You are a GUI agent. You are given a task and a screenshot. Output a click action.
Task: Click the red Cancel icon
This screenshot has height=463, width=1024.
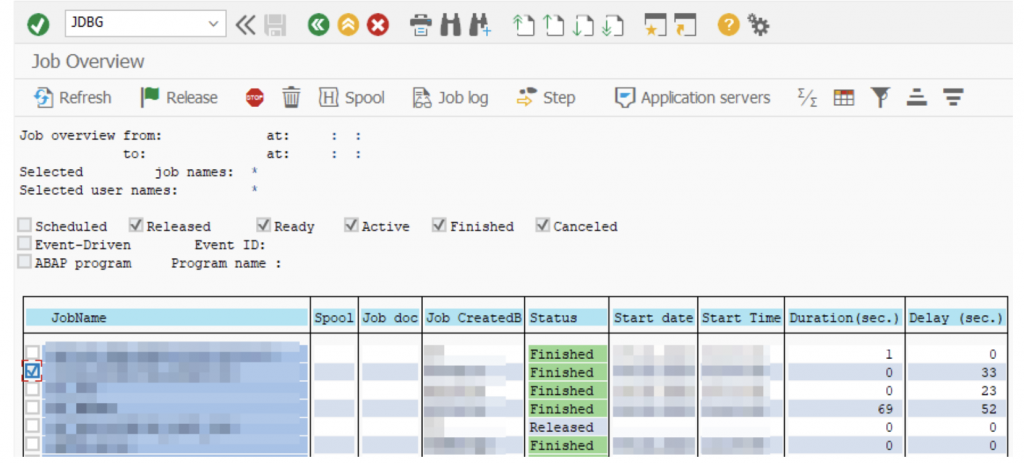(377, 24)
